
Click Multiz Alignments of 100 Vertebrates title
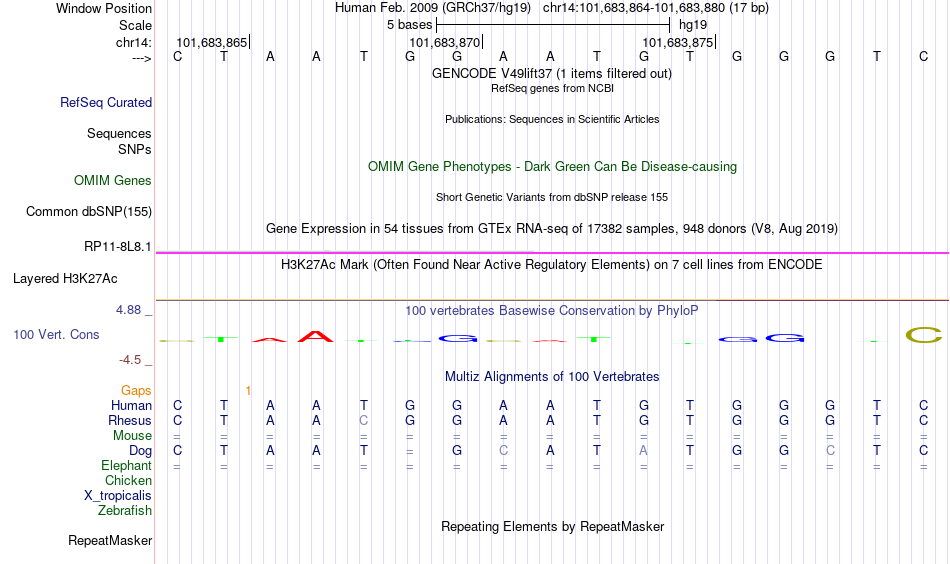(552, 377)
